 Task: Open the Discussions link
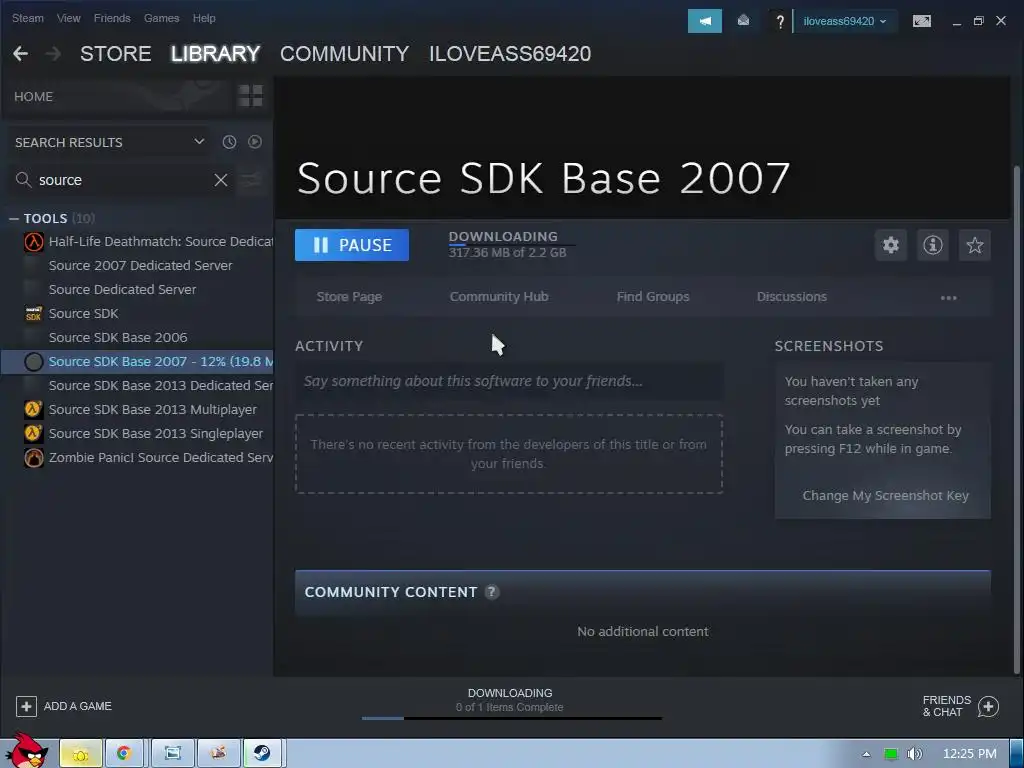[x=792, y=296]
